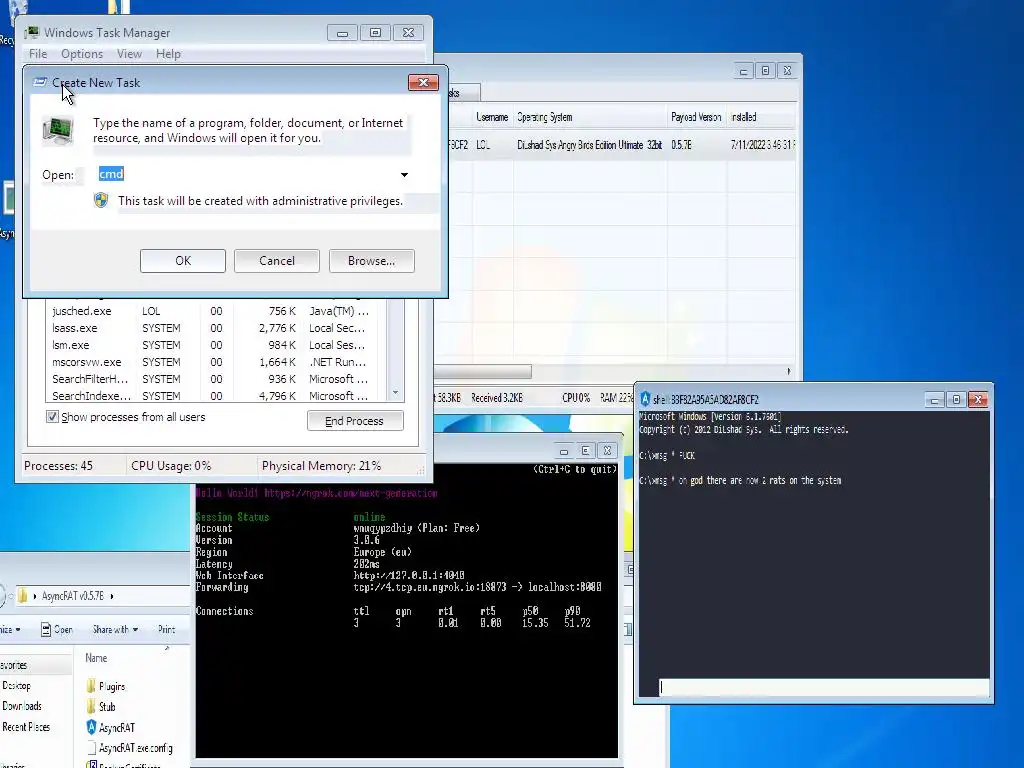The image size is (1024, 768).
Task: Click AsyncRAT v0.5.7B breadcrumb folder
Action: pyautogui.click(x=72, y=596)
